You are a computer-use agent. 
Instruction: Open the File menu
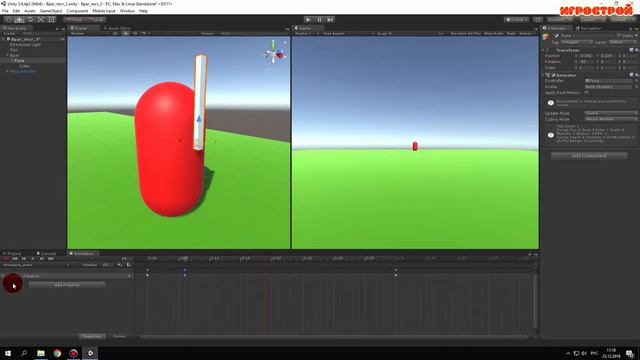(5, 11)
